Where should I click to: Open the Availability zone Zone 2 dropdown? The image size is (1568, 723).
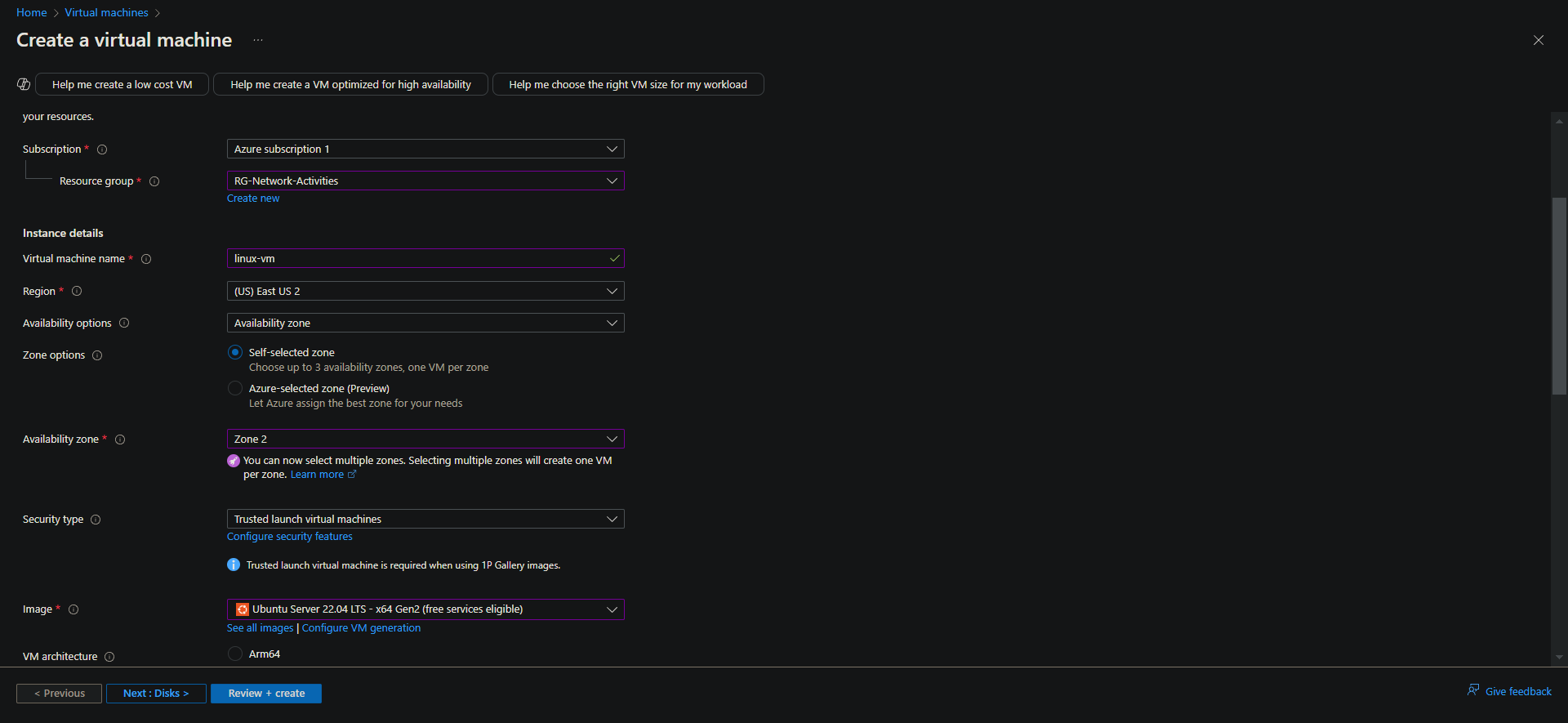pos(425,439)
